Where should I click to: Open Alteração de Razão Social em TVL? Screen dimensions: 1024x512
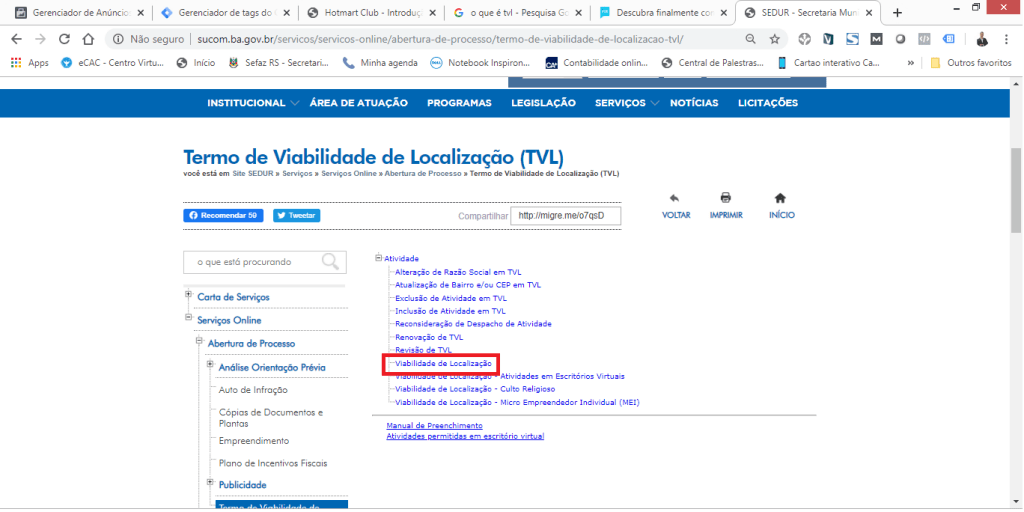(x=458, y=272)
